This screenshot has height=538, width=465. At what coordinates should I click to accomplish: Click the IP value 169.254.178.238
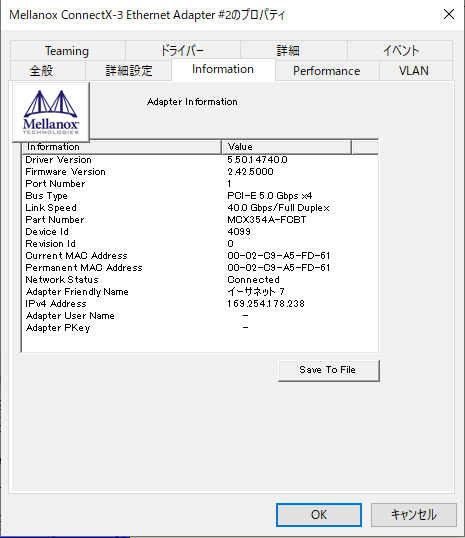[x=266, y=304]
